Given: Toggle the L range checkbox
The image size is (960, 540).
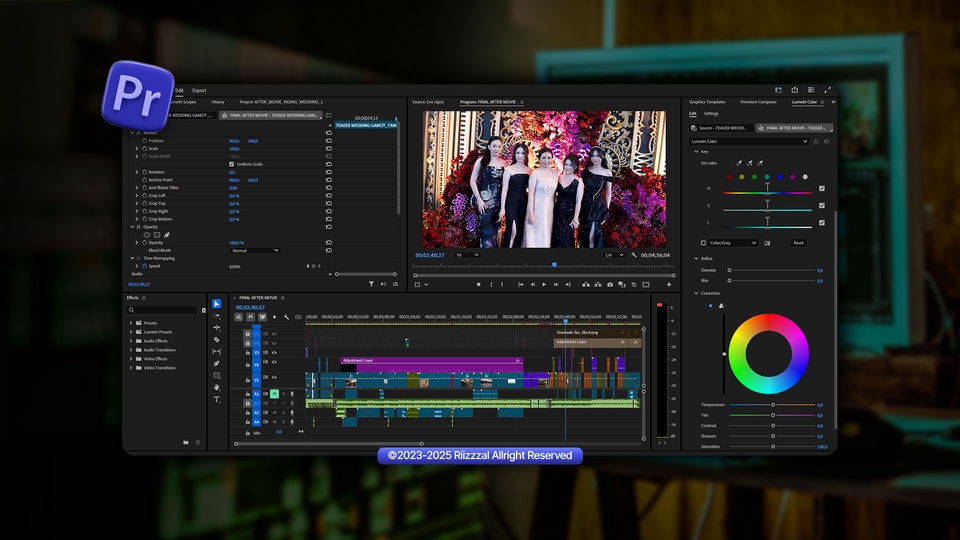Looking at the screenshot, I should (x=822, y=223).
